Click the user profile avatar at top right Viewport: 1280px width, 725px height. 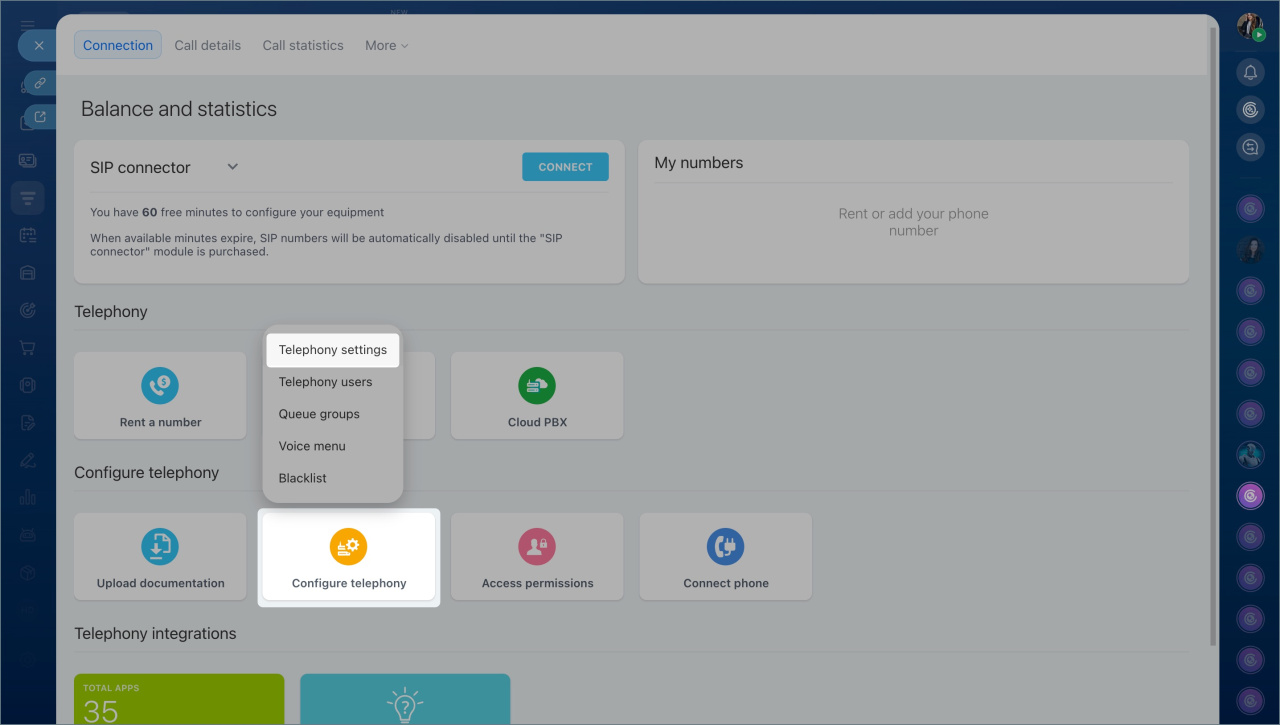coord(1250,26)
